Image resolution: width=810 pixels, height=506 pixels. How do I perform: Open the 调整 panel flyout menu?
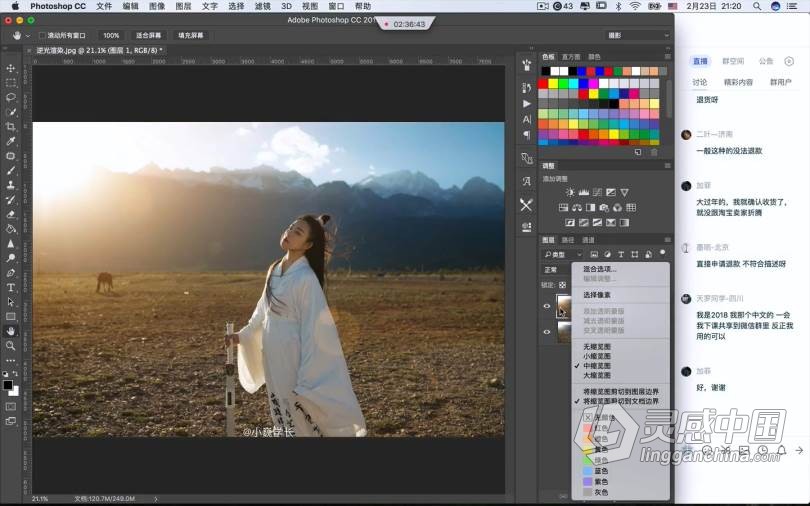[667, 166]
